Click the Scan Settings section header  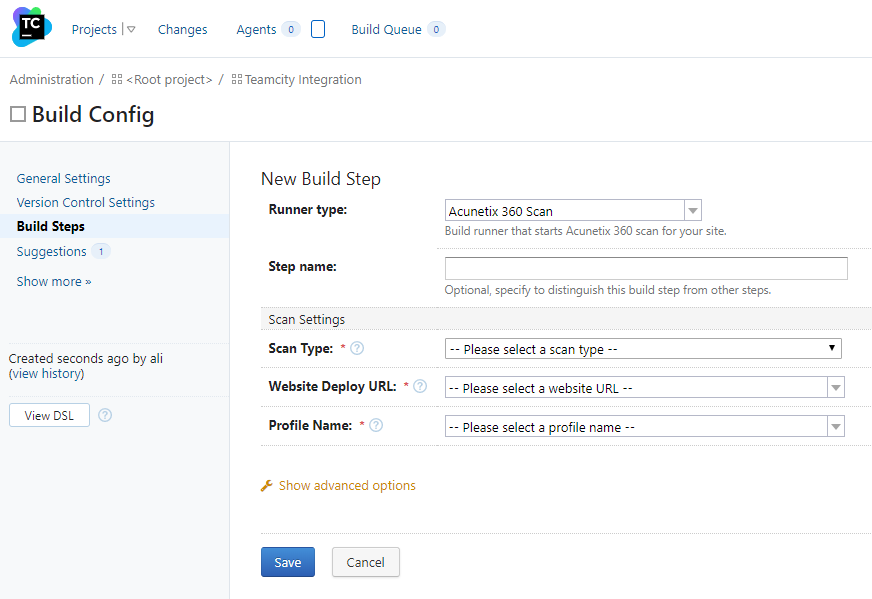click(566, 319)
